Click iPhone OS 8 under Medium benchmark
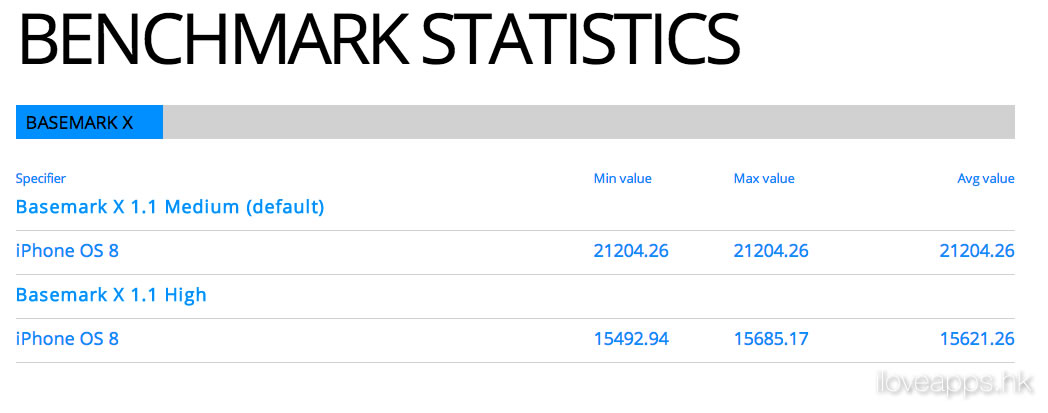Screen dimensions: 1048x413 (68, 251)
